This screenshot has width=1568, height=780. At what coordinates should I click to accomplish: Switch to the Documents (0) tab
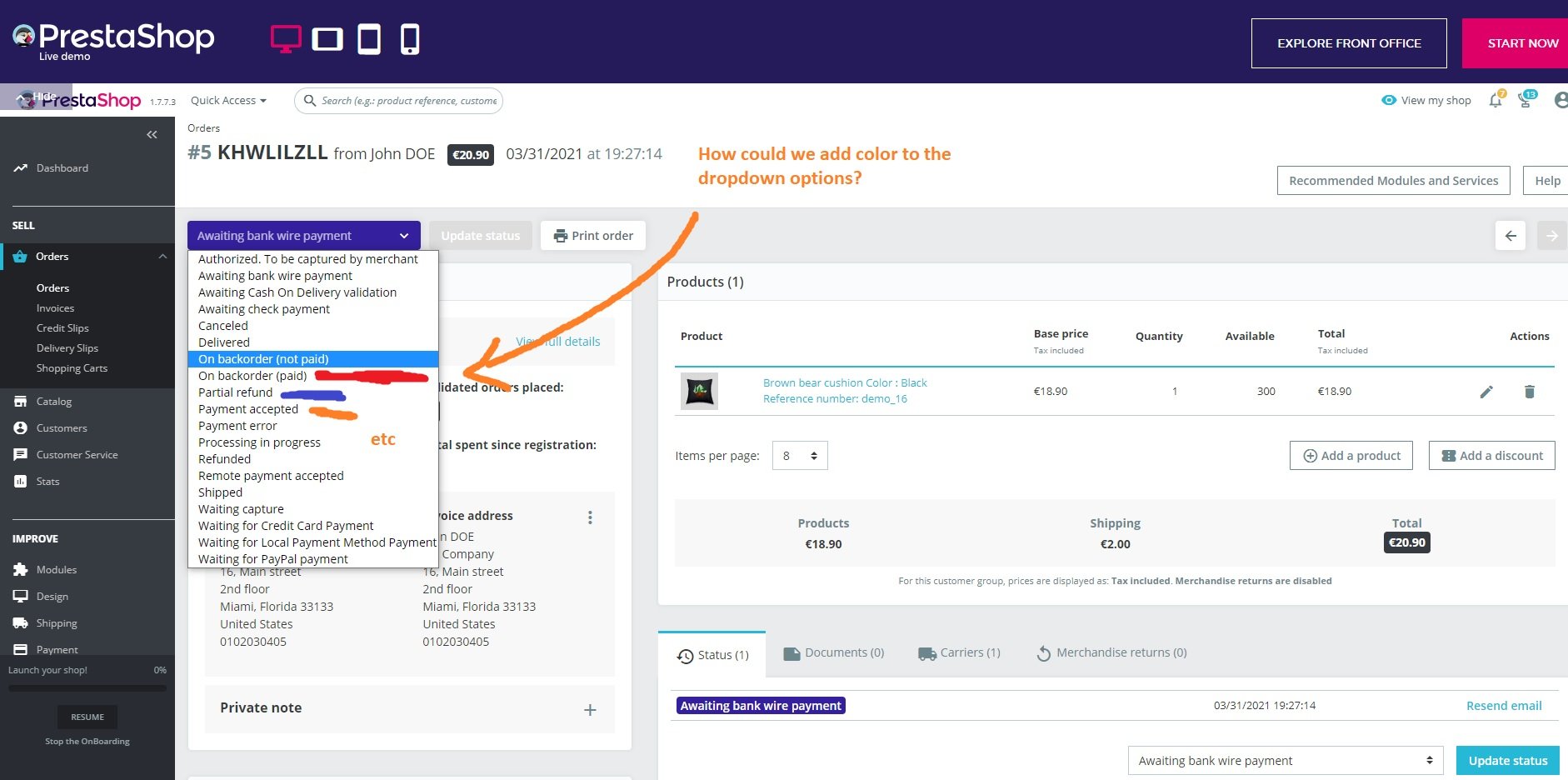click(834, 652)
